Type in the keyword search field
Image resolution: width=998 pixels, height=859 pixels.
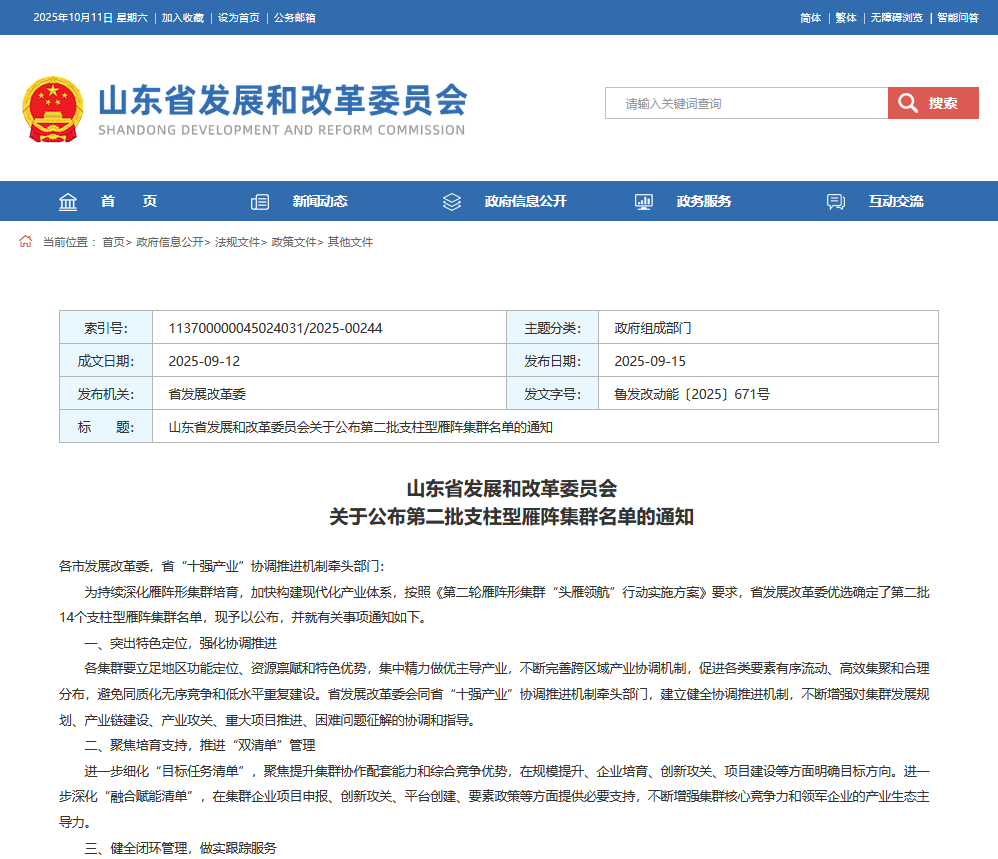745,103
